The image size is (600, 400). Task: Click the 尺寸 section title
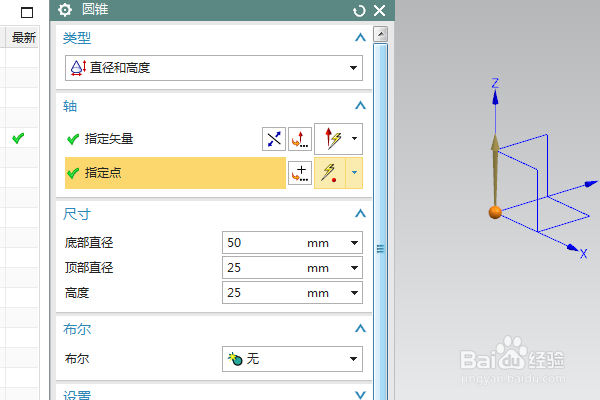coord(77,214)
